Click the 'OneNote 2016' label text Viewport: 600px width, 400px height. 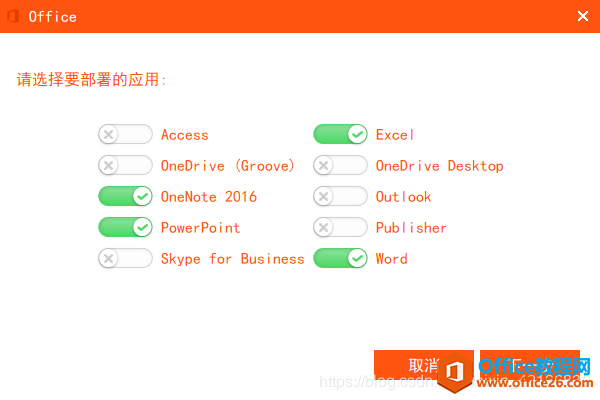(x=208, y=196)
